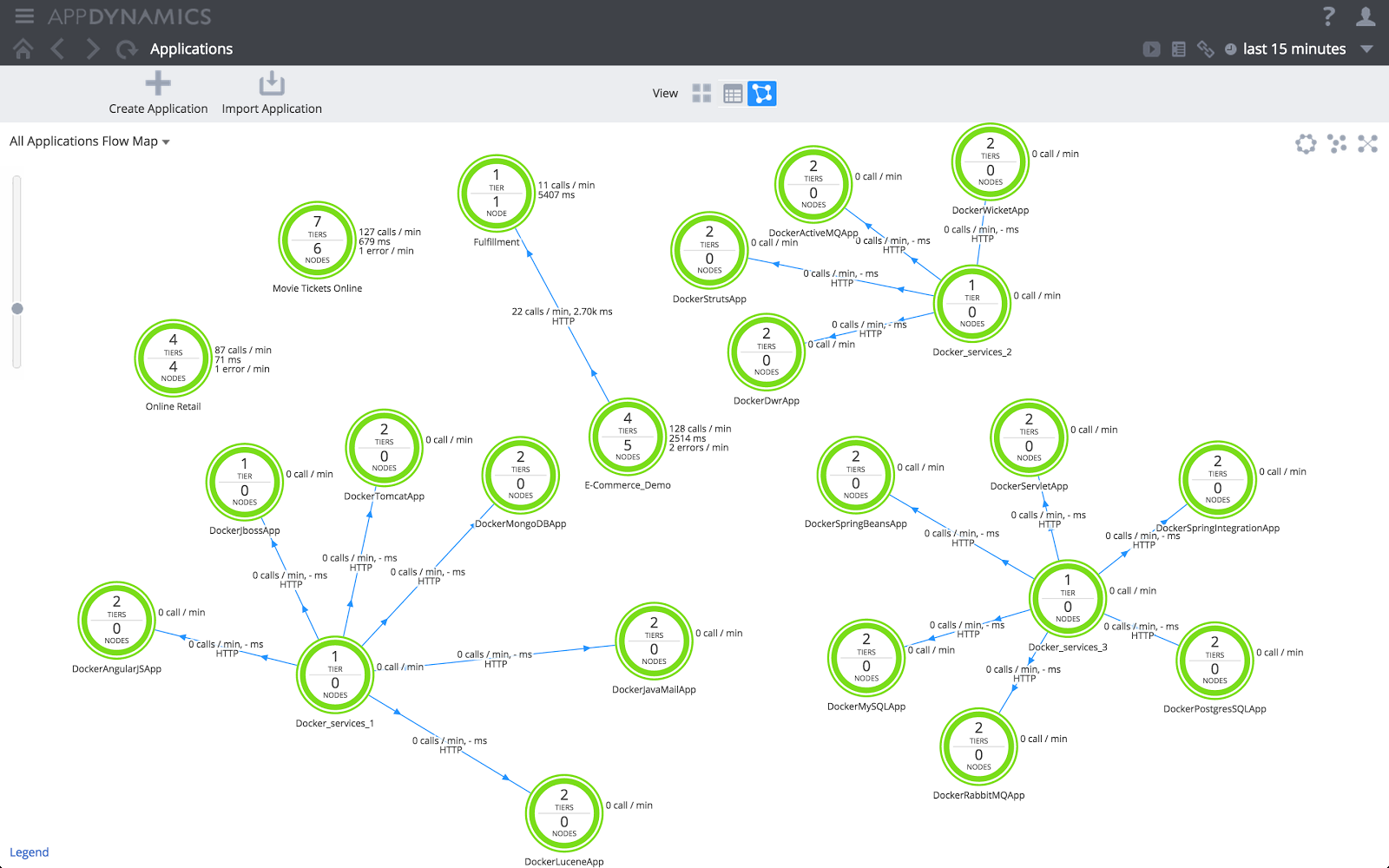Screen dimensions: 1389x868
Task: Select the flow map view button
Action: tap(762, 94)
